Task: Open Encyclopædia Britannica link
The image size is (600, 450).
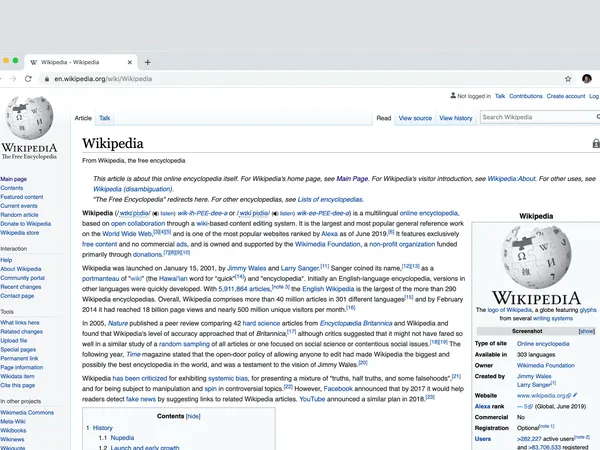Action: pos(356,323)
